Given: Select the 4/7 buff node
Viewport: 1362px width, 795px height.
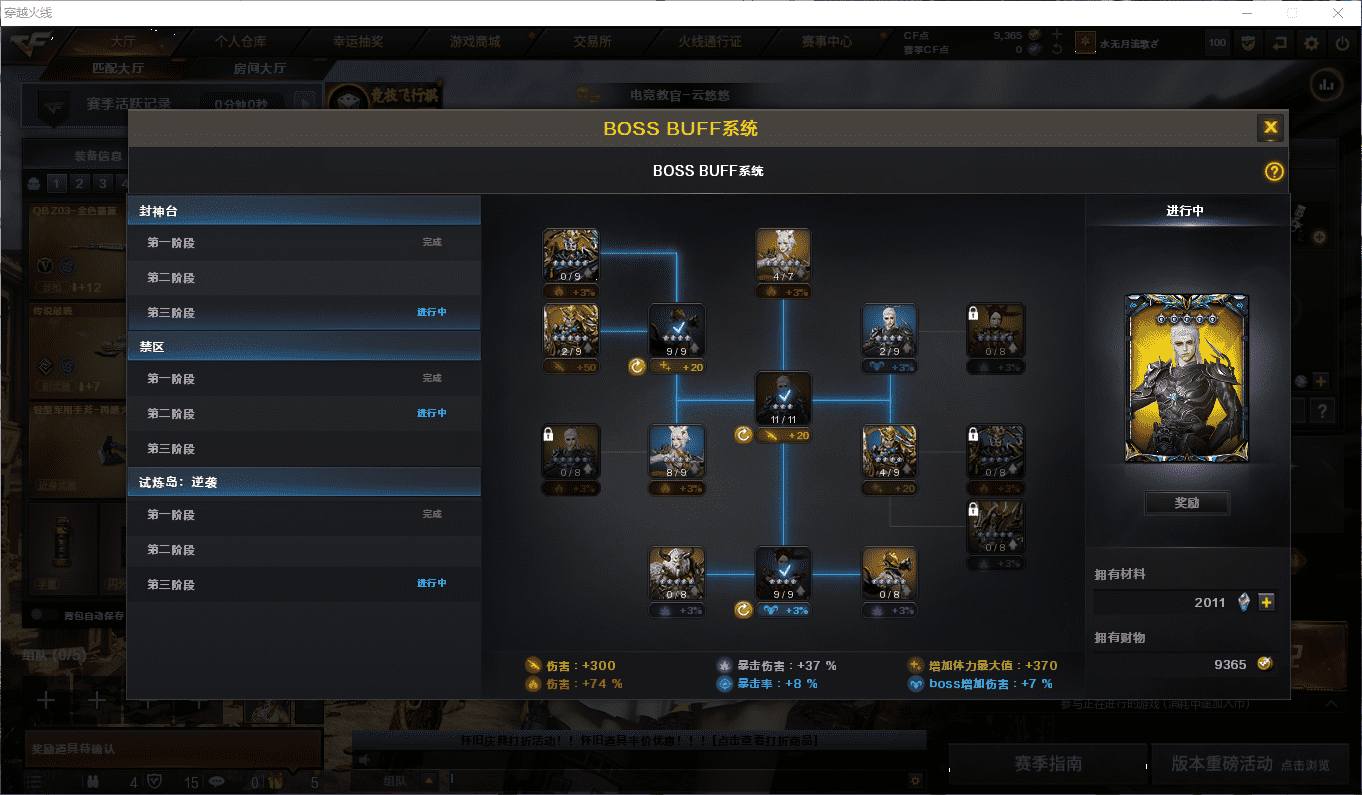Looking at the screenshot, I should (x=783, y=256).
